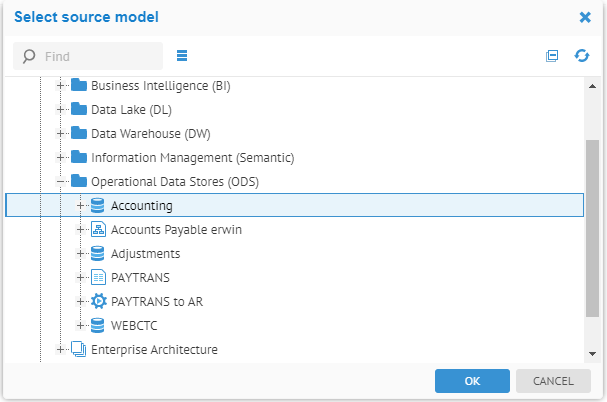
Task: Open the search options list icon
Action: [182, 56]
